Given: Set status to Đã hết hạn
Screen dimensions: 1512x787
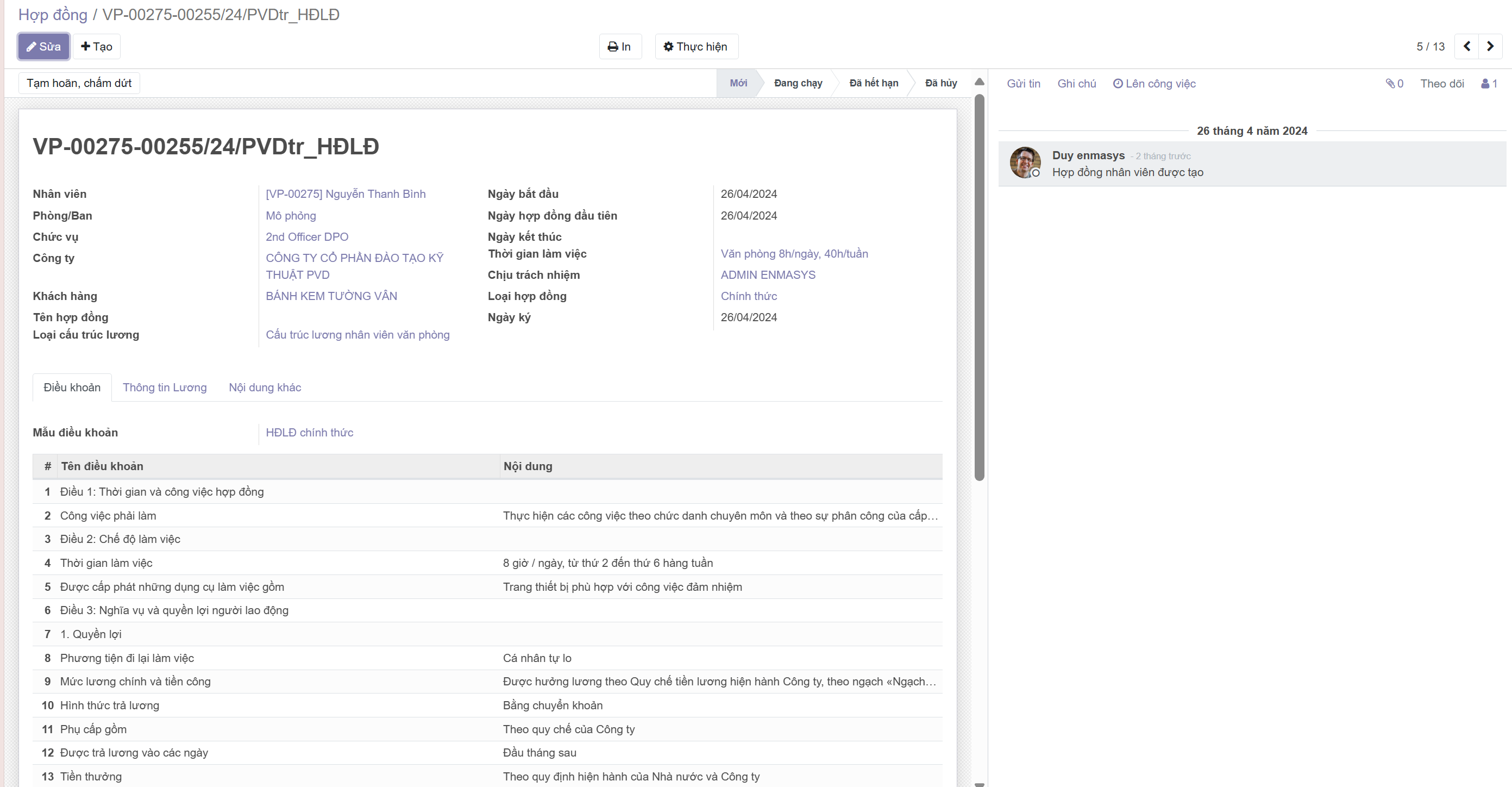Looking at the screenshot, I should [x=874, y=83].
